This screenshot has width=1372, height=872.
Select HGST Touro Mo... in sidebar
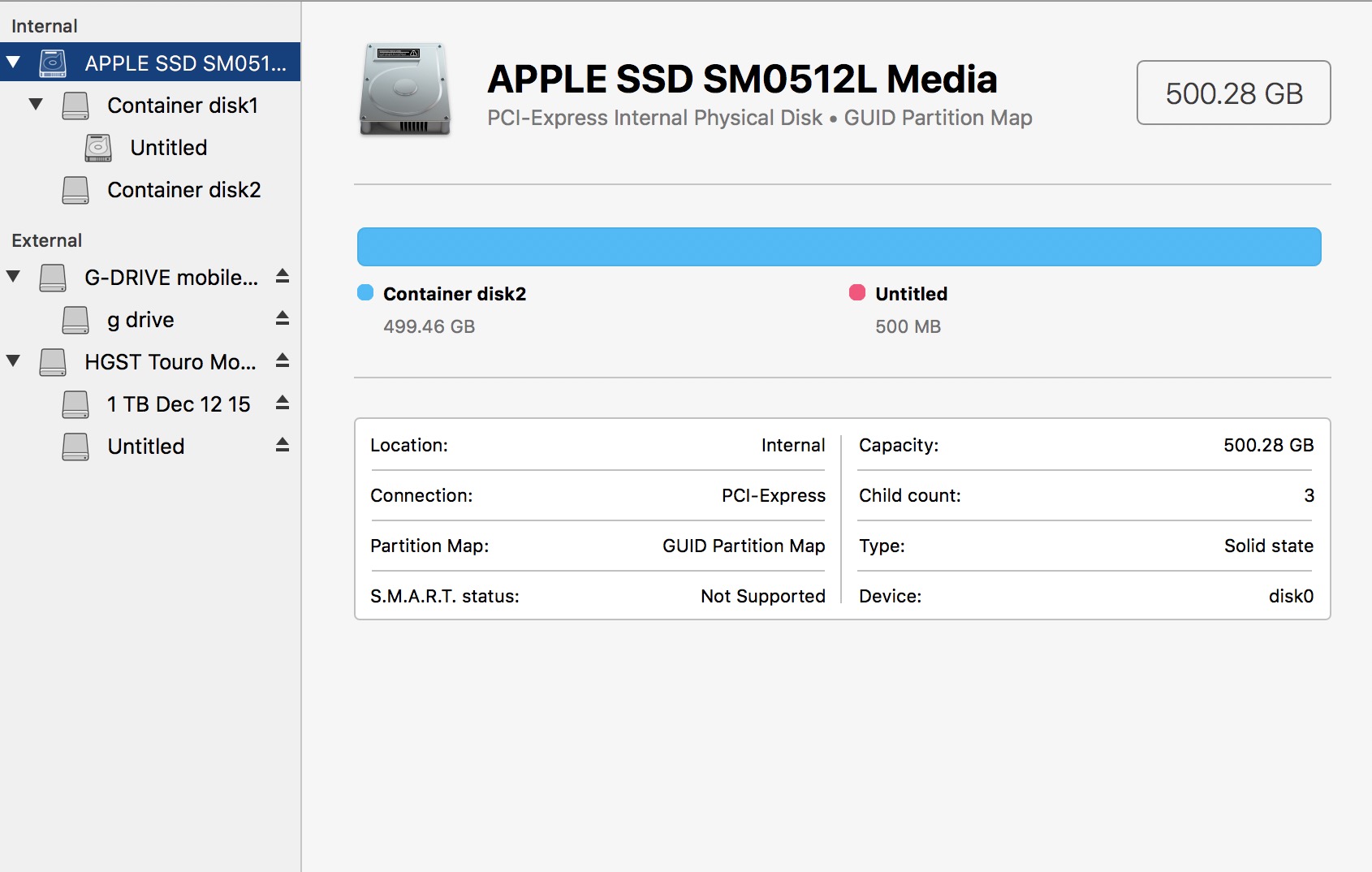click(150, 362)
